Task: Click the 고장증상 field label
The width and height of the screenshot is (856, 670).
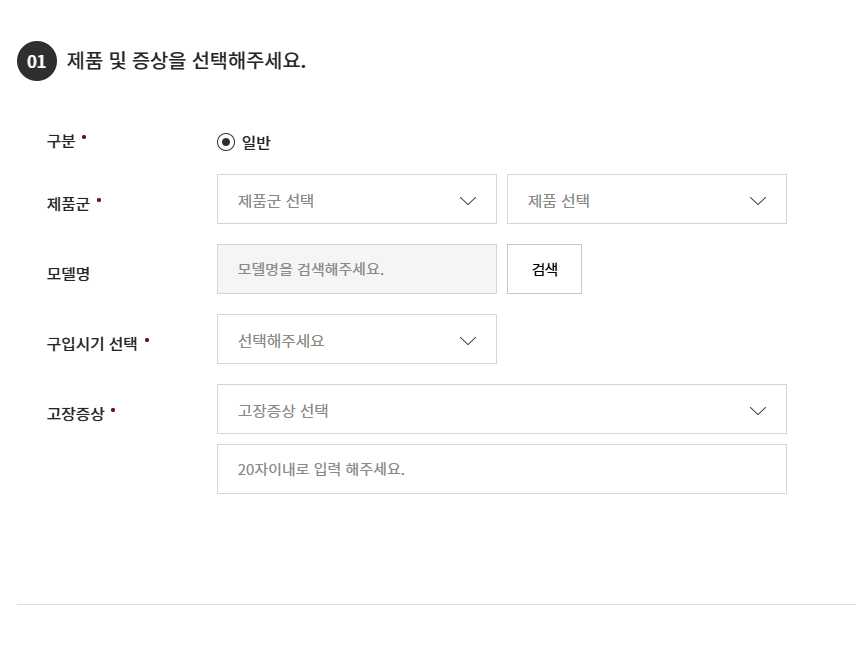Action: [75, 413]
